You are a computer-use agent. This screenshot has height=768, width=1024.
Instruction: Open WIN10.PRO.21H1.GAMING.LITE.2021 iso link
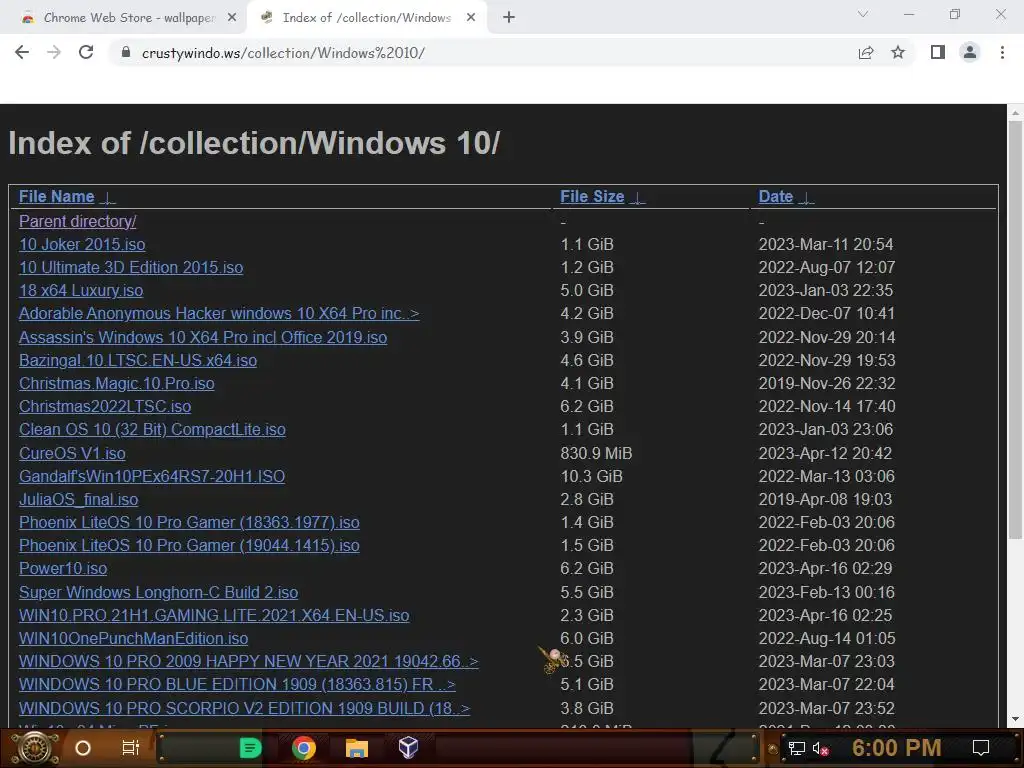214,615
